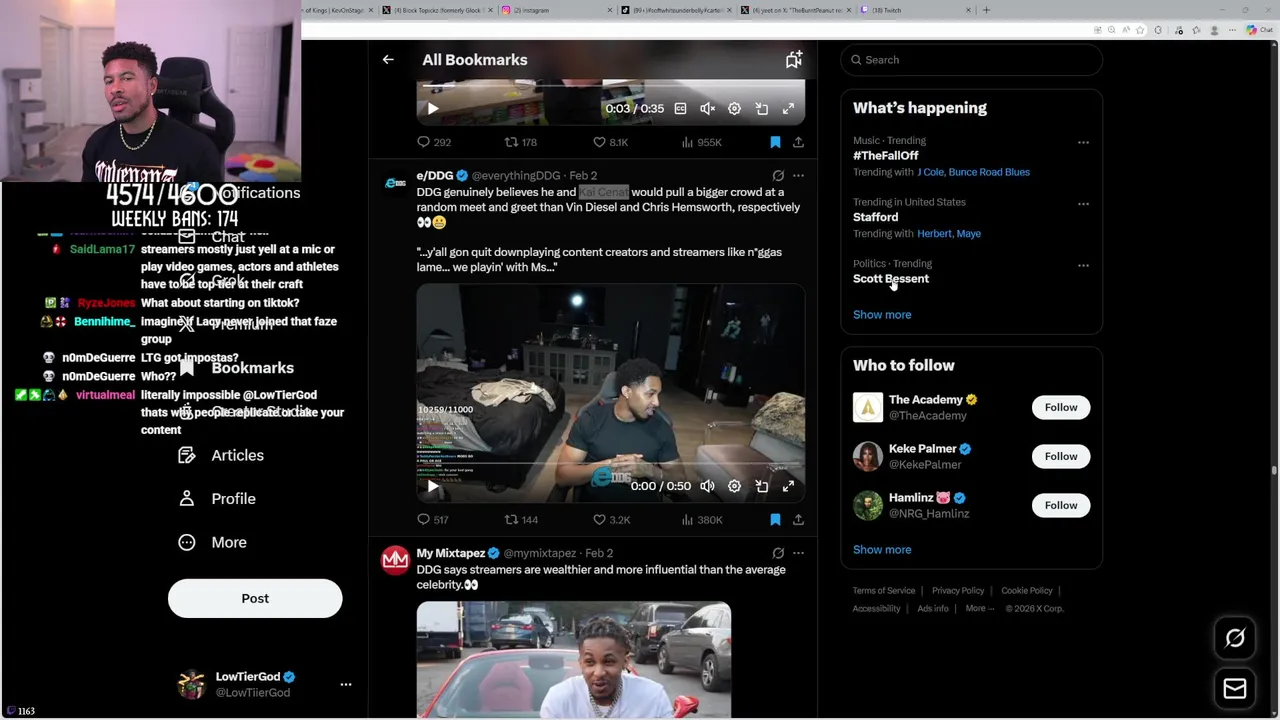The width and height of the screenshot is (1280, 720).
Task: Repost the post with 144 reposts
Action: 521,520
